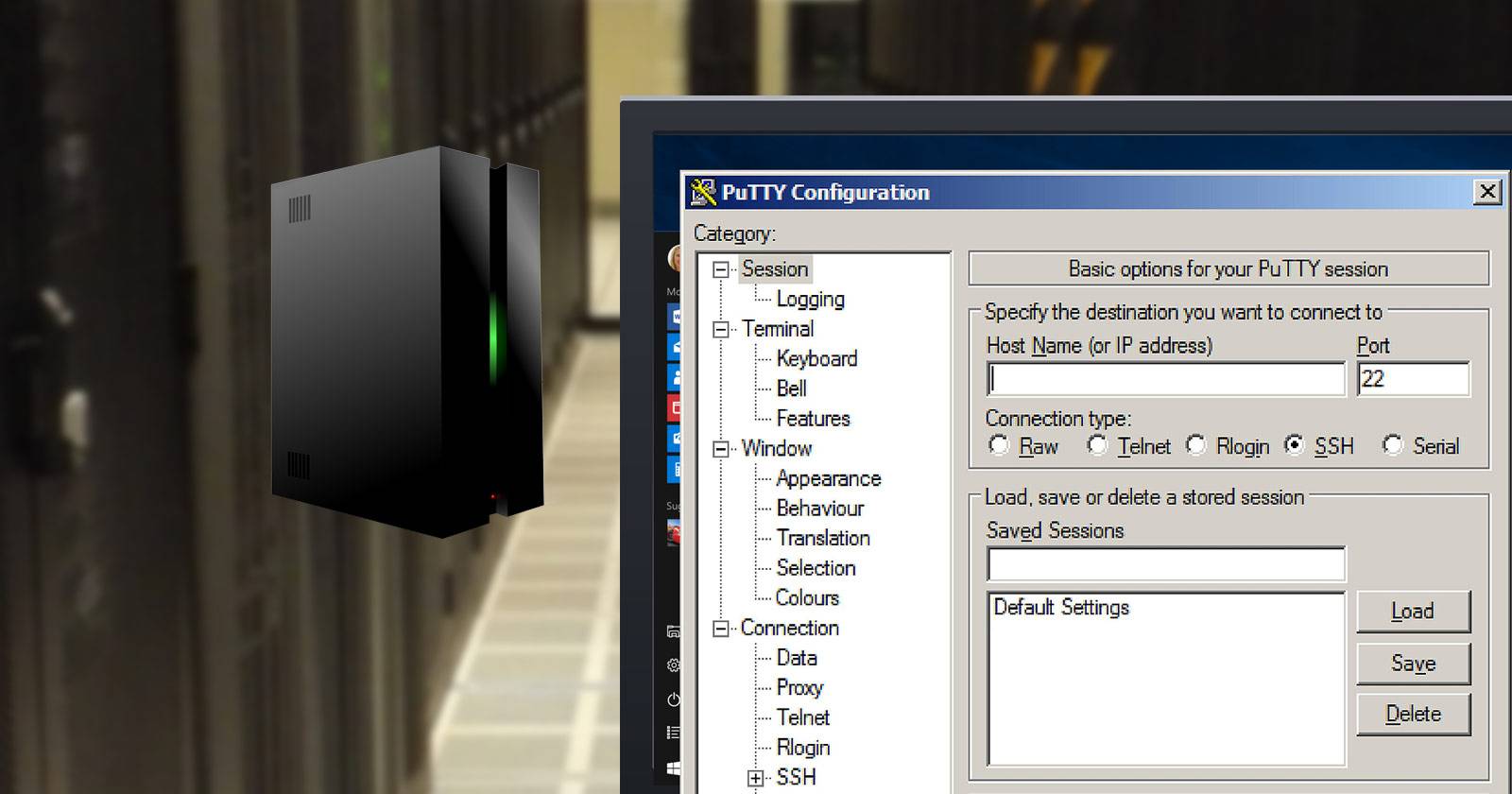Open the Window category
The width and height of the screenshot is (1512, 794).
tap(777, 448)
